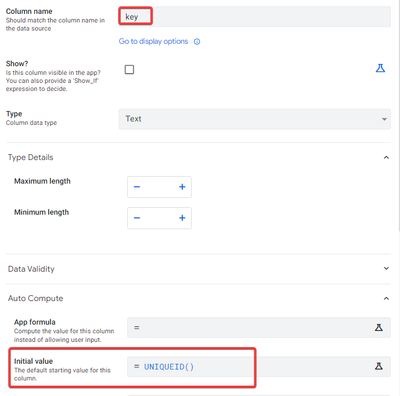Collapse the Auto Compute section

(386, 298)
